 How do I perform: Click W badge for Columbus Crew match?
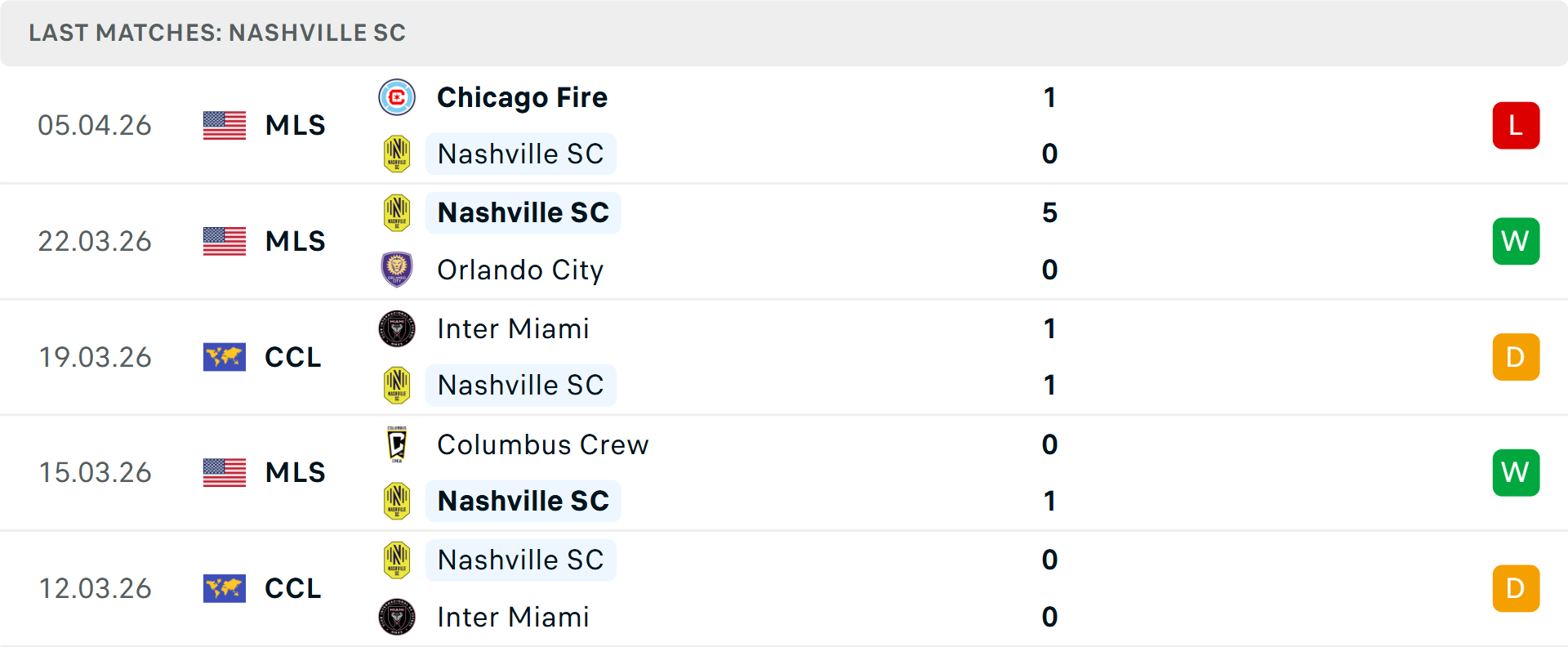1516,472
